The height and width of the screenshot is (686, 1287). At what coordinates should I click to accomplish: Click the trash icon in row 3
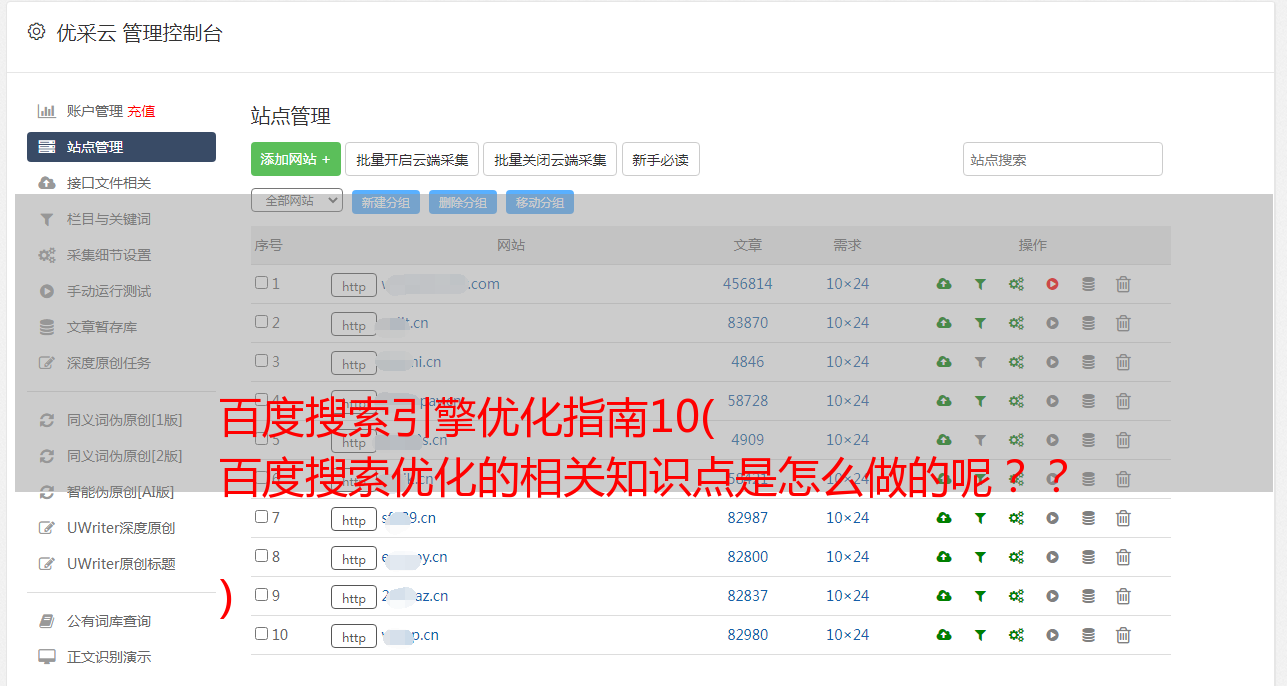point(1123,362)
